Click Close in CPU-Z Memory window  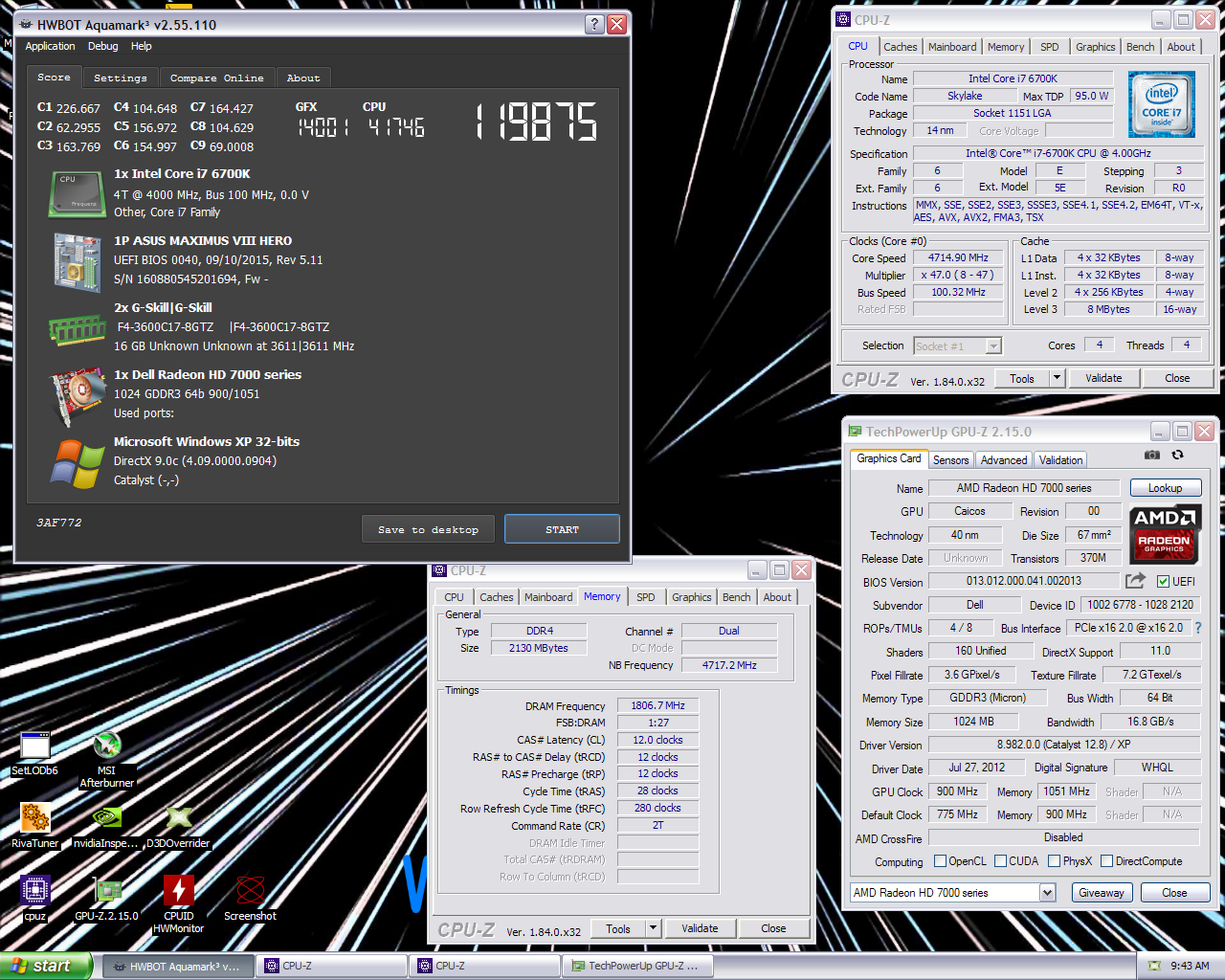coord(773,928)
